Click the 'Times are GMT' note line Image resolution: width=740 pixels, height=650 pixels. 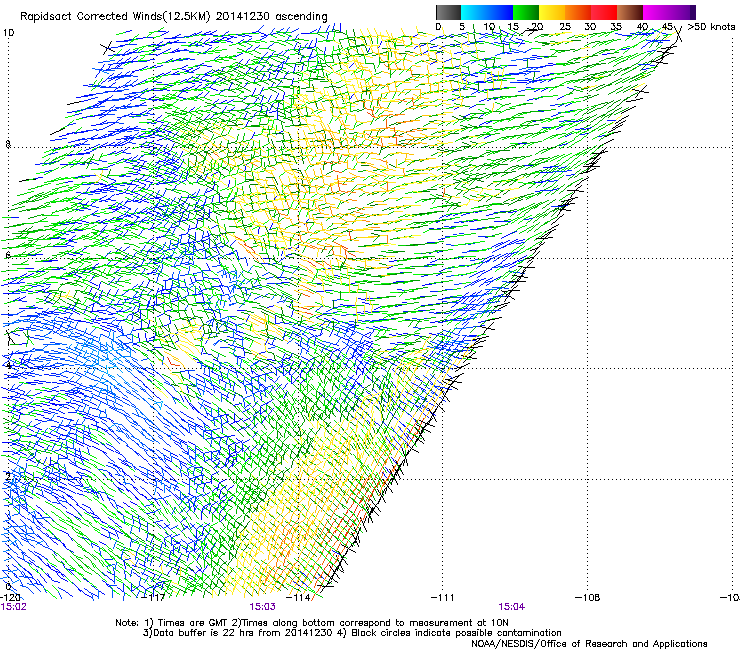pyautogui.click(x=312, y=623)
